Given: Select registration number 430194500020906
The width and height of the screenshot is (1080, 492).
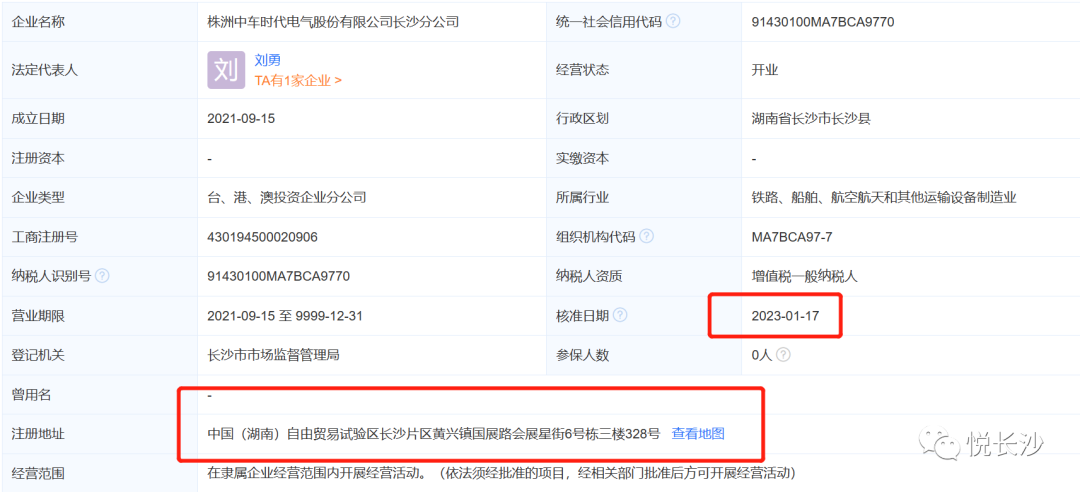Looking at the screenshot, I should [262, 237].
